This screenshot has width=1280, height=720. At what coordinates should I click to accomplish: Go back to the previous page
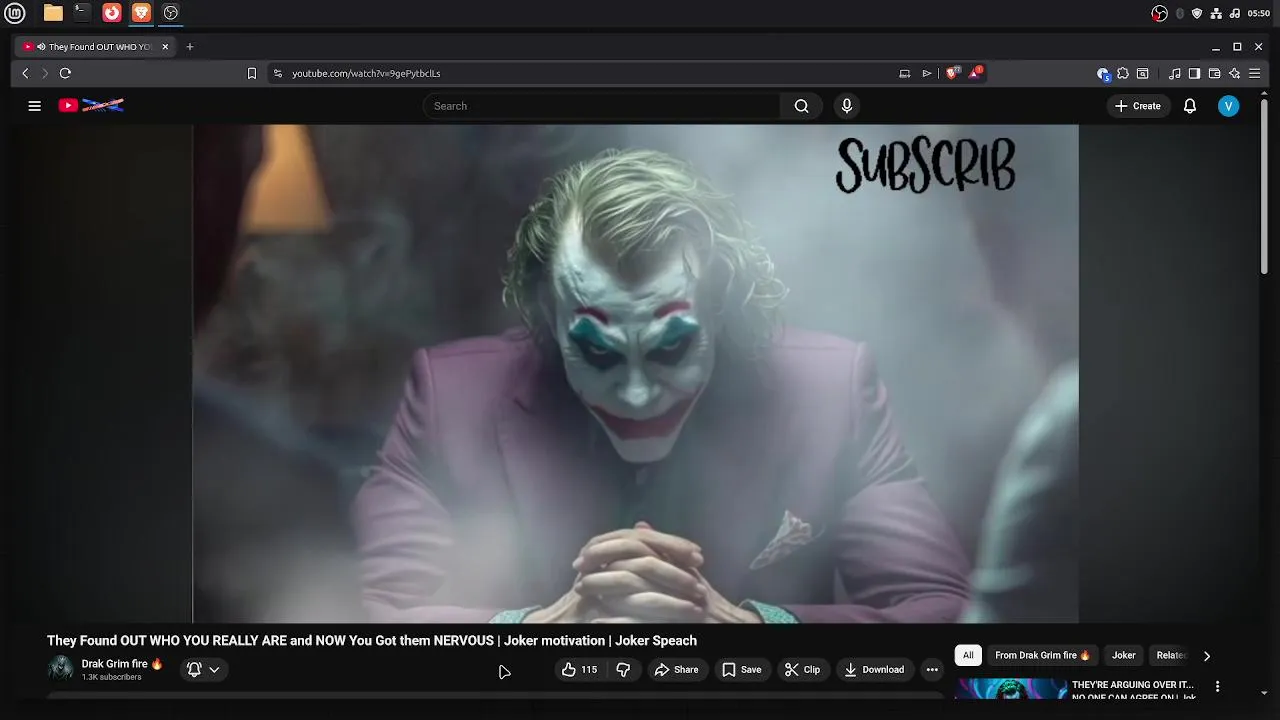coord(26,73)
